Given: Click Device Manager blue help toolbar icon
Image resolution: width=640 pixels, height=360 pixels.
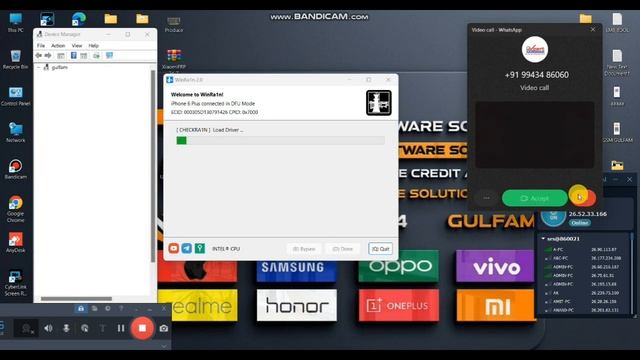Looking at the screenshot, I should pos(73,56).
